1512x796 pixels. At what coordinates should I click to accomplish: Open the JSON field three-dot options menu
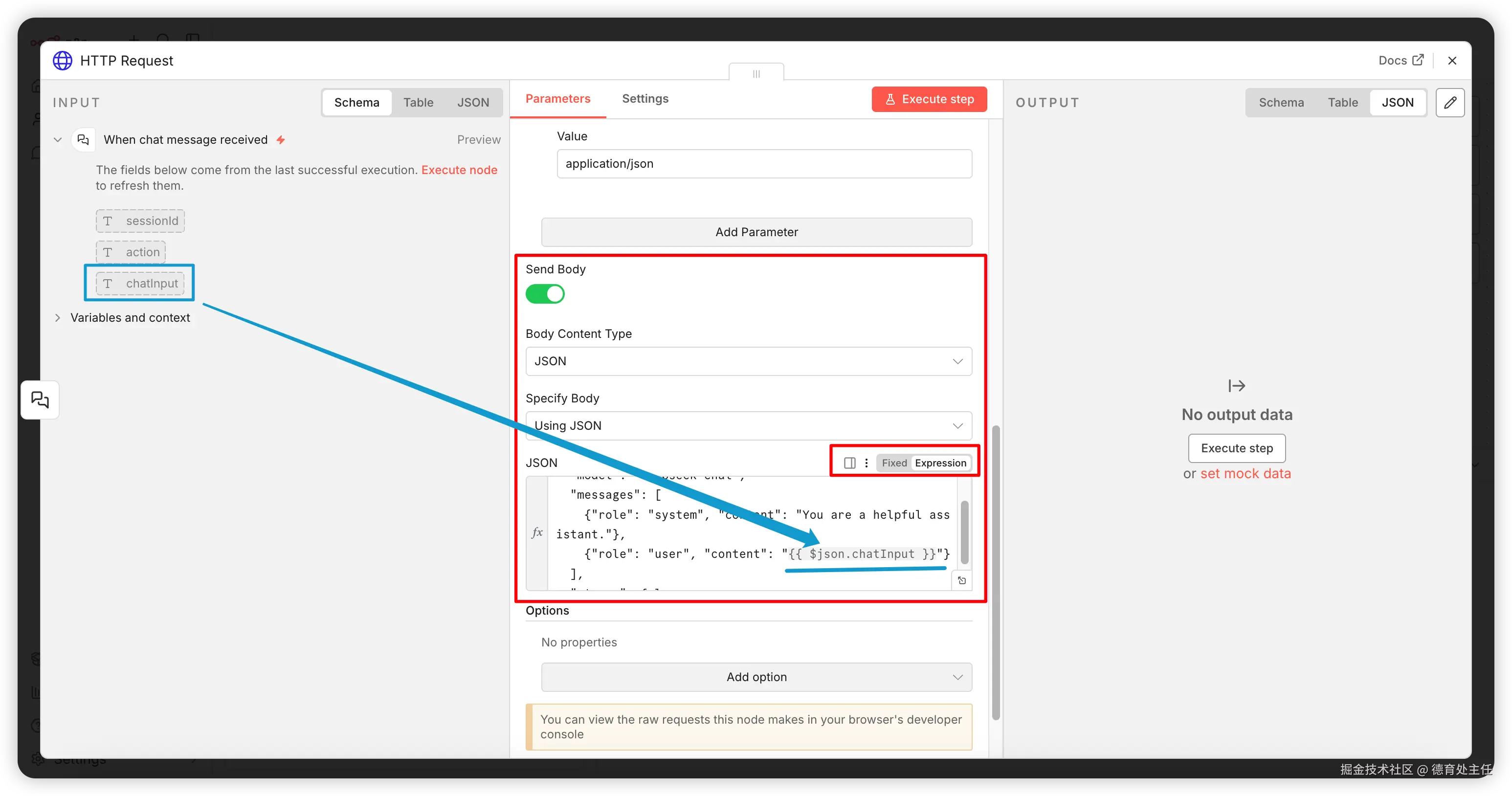(867, 463)
